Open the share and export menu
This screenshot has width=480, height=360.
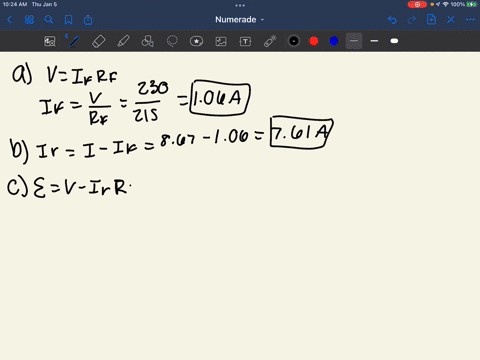click(88, 20)
